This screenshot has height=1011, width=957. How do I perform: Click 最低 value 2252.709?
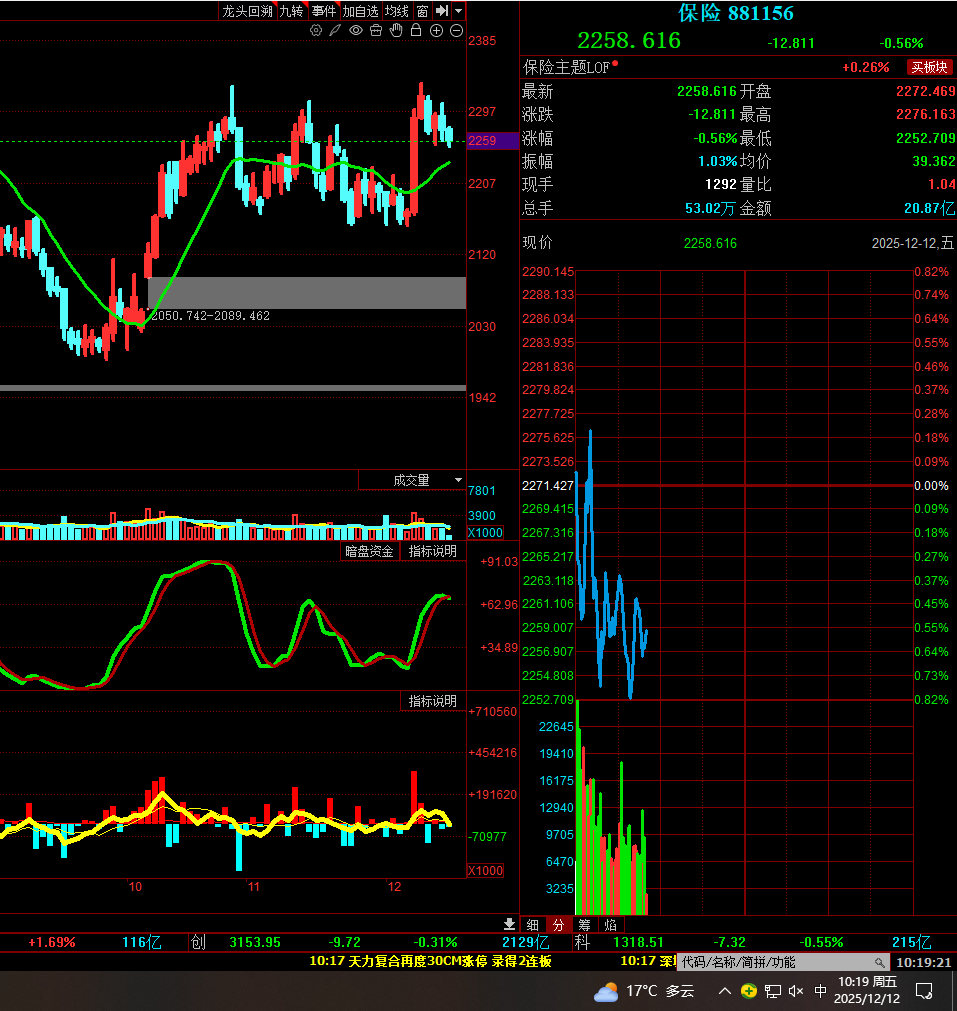[x=925, y=138]
